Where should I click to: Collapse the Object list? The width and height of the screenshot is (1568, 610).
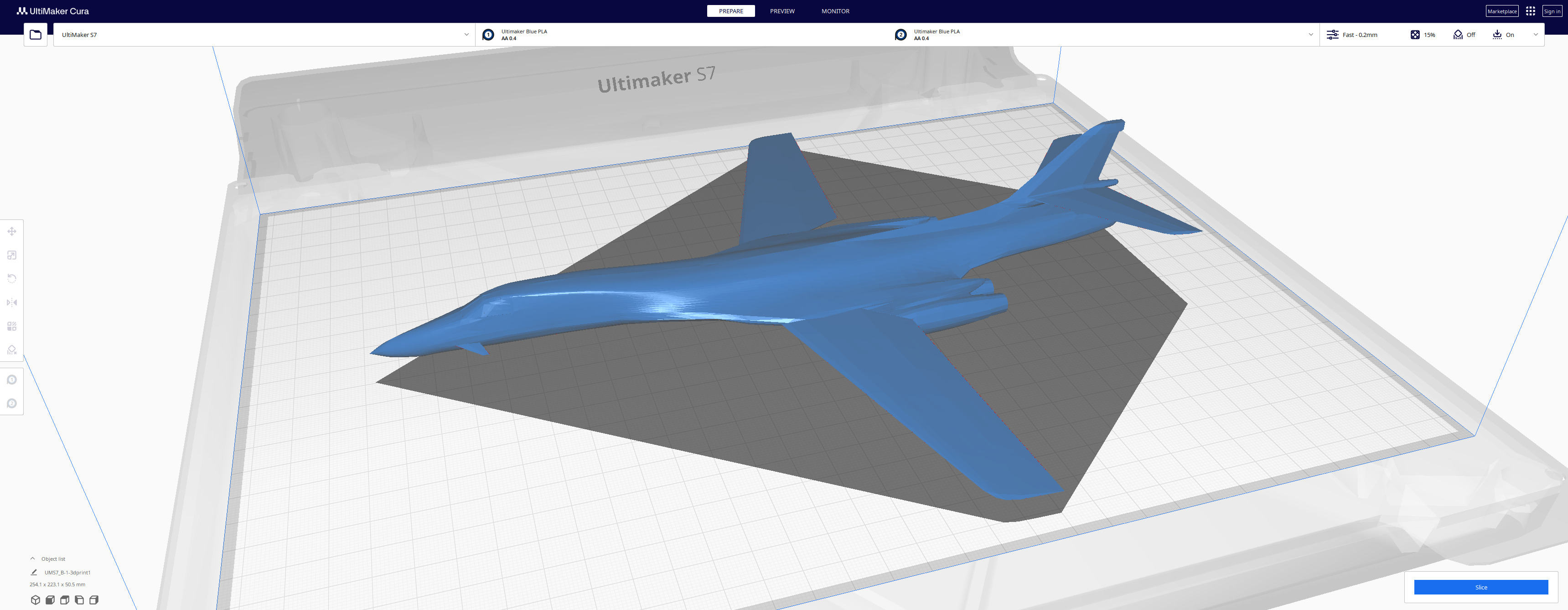pos(33,558)
